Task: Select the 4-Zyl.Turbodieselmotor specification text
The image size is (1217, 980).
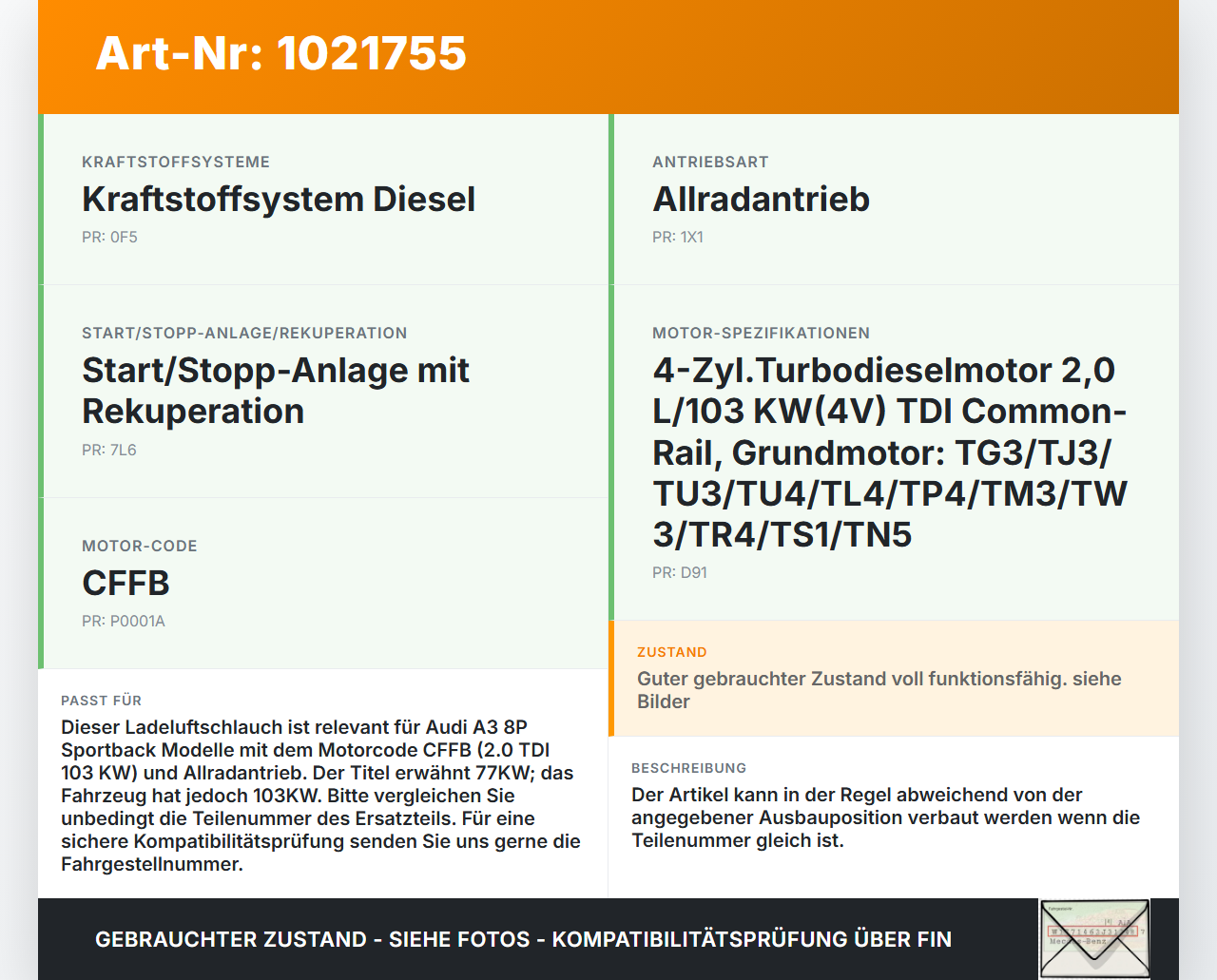Action: coord(890,452)
